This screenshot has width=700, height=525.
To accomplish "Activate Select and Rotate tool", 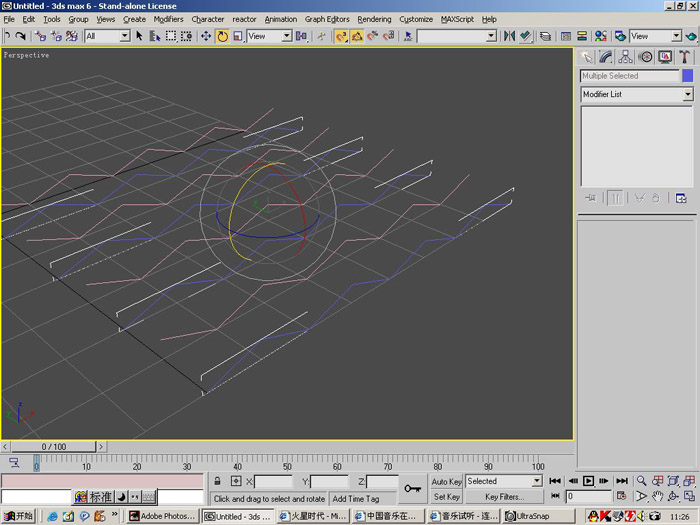I will pyautogui.click(x=222, y=36).
